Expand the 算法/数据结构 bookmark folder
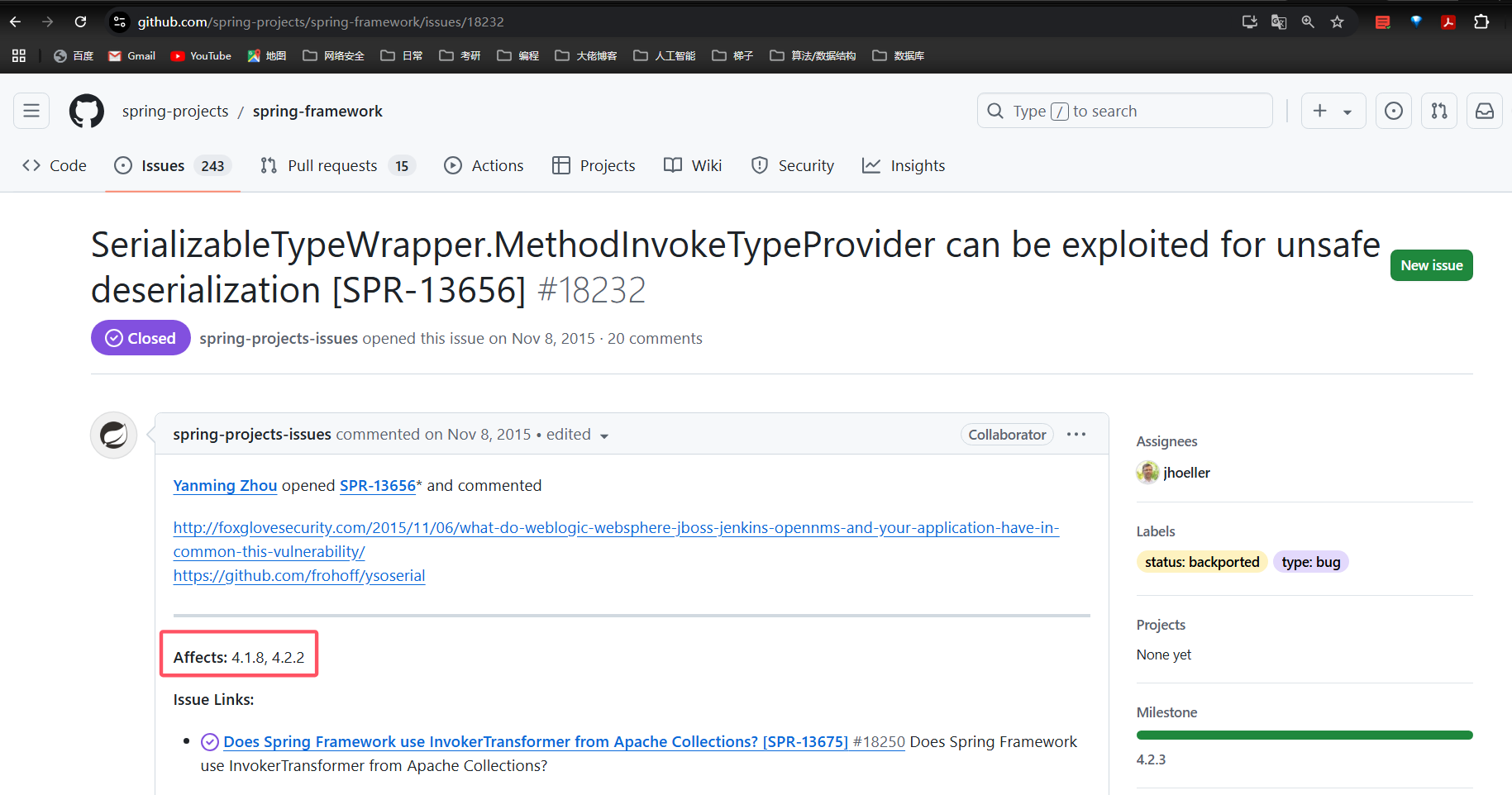1512x795 pixels. pyautogui.click(x=813, y=55)
